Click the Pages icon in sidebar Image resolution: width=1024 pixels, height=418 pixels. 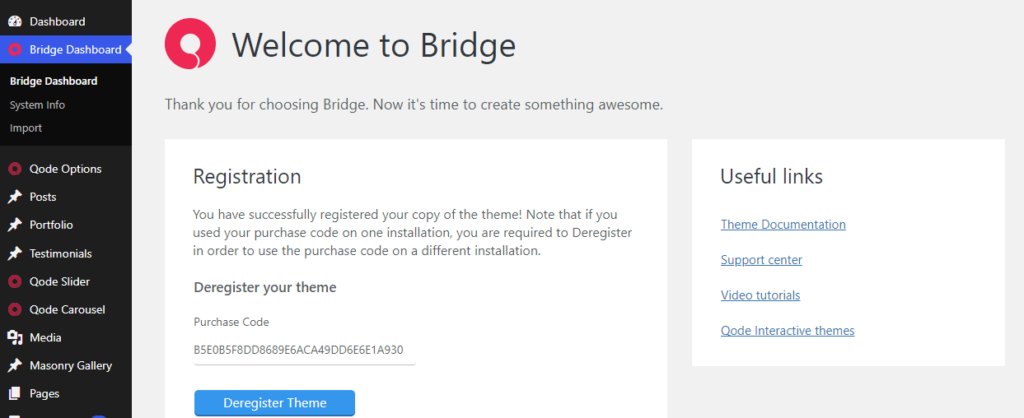(14, 394)
